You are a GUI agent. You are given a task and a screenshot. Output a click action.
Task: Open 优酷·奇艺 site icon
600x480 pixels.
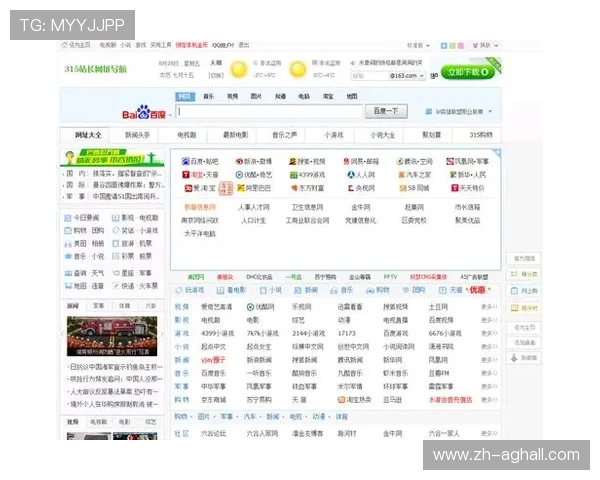click(x=239, y=175)
